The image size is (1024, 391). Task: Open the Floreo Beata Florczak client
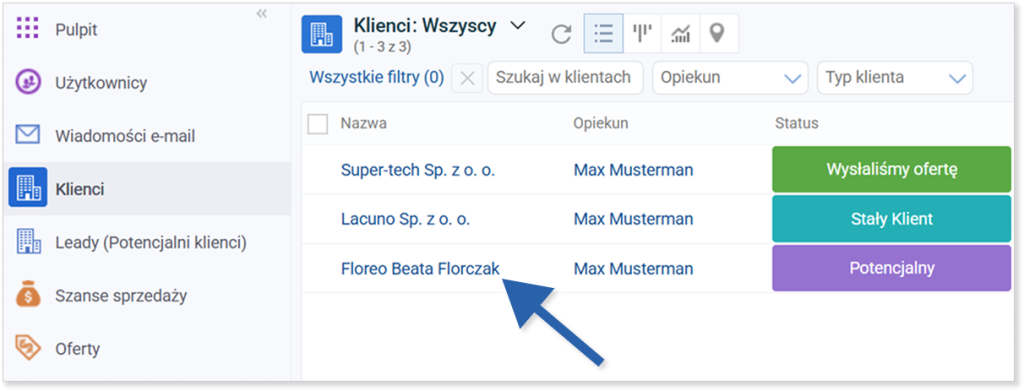[x=421, y=268]
